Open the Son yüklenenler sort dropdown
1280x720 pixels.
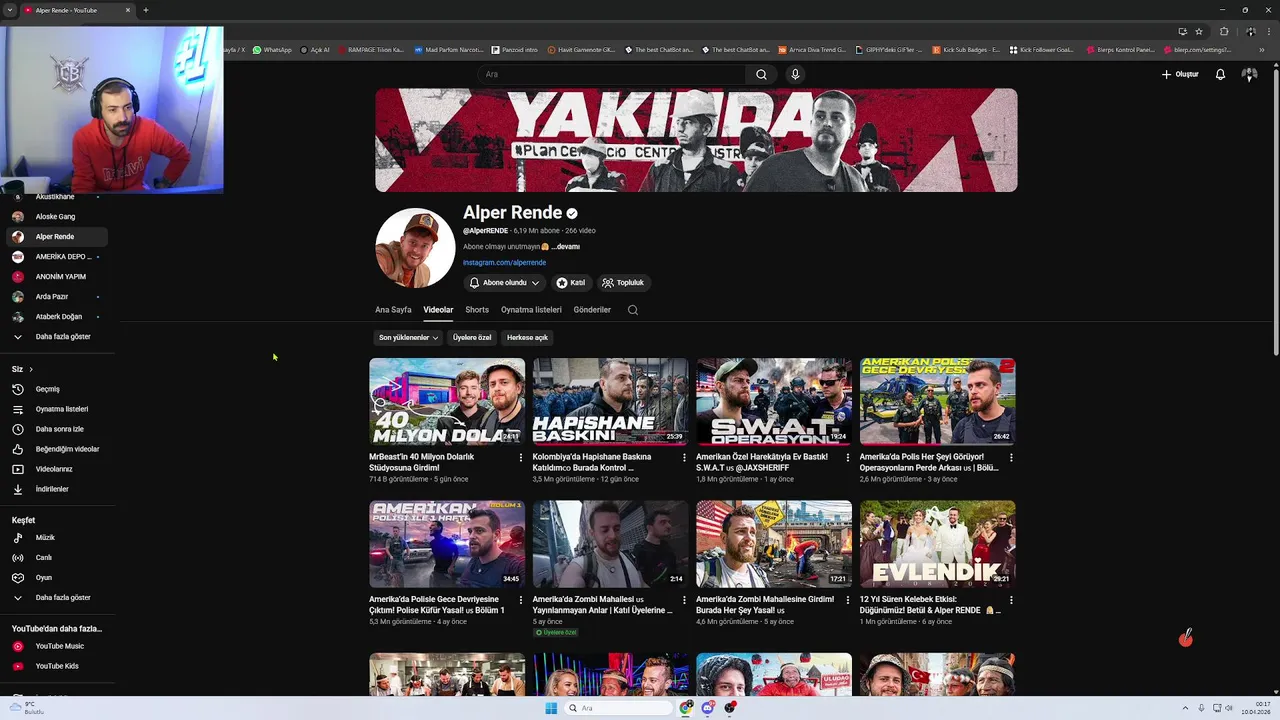[x=408, y=338]
